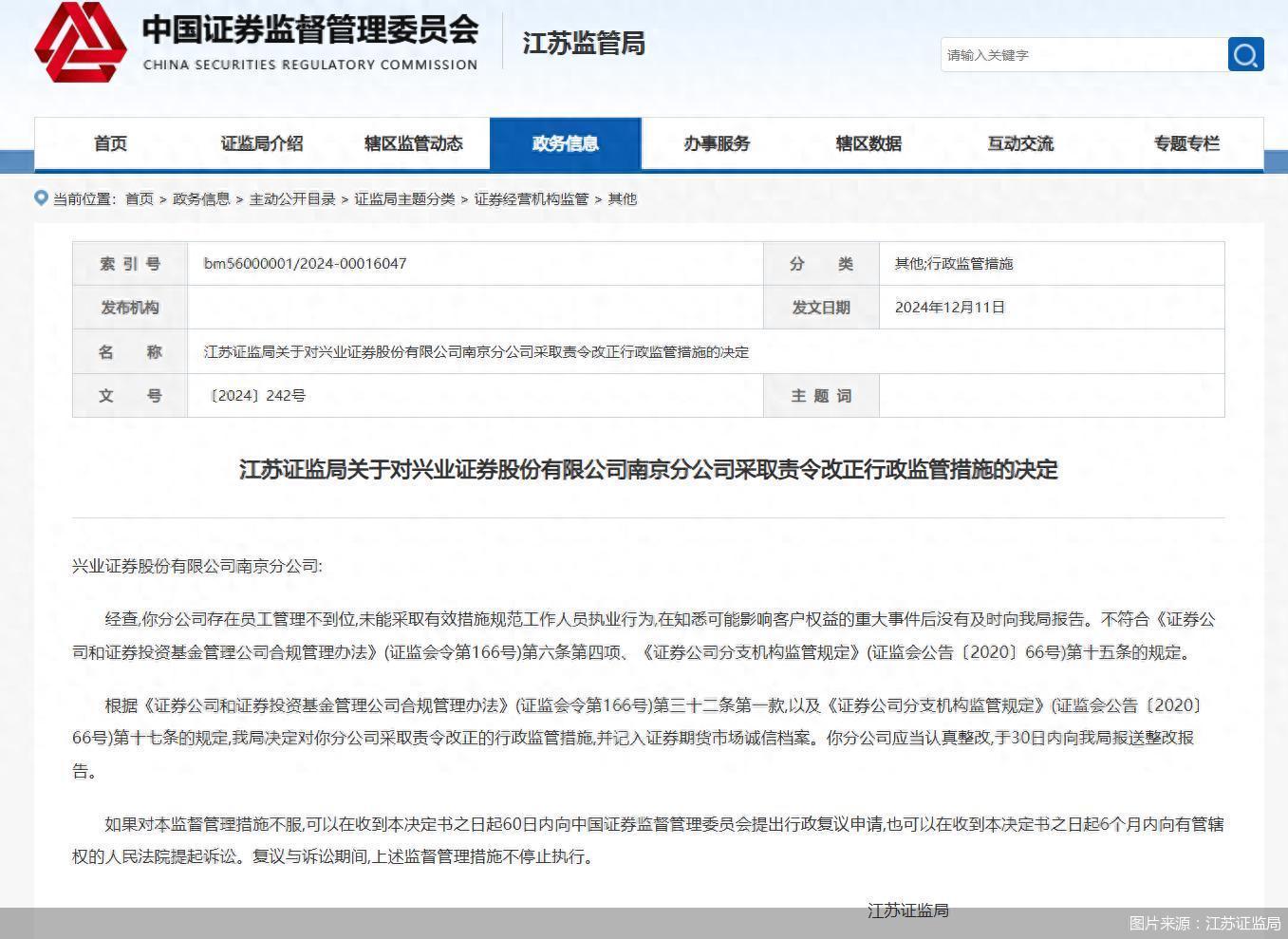Open 证监局主题分类 breadcrumb link
1288x939 pixels.
[404, 198]
